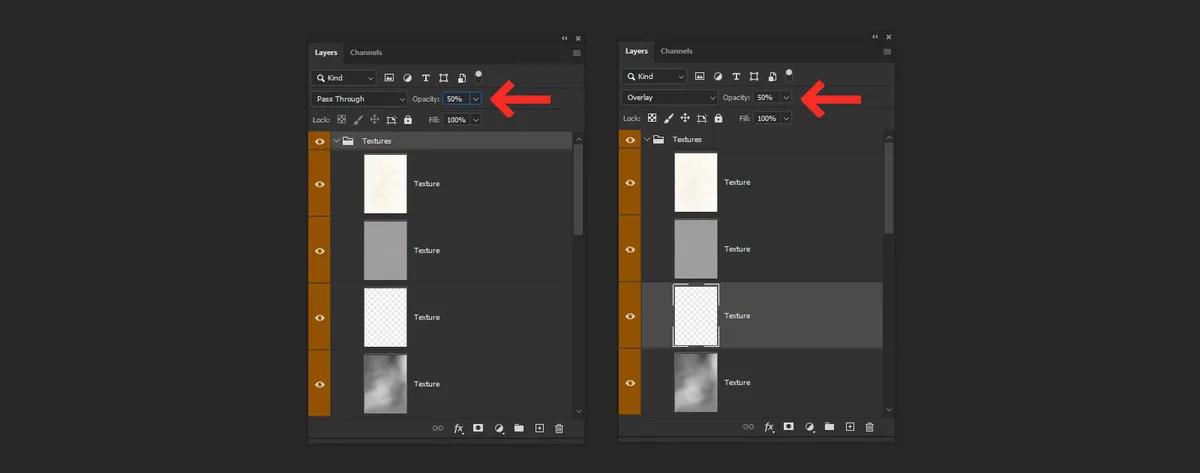Collapse the Textures group in right panel

pyautogui.click(x=647, y=140)
